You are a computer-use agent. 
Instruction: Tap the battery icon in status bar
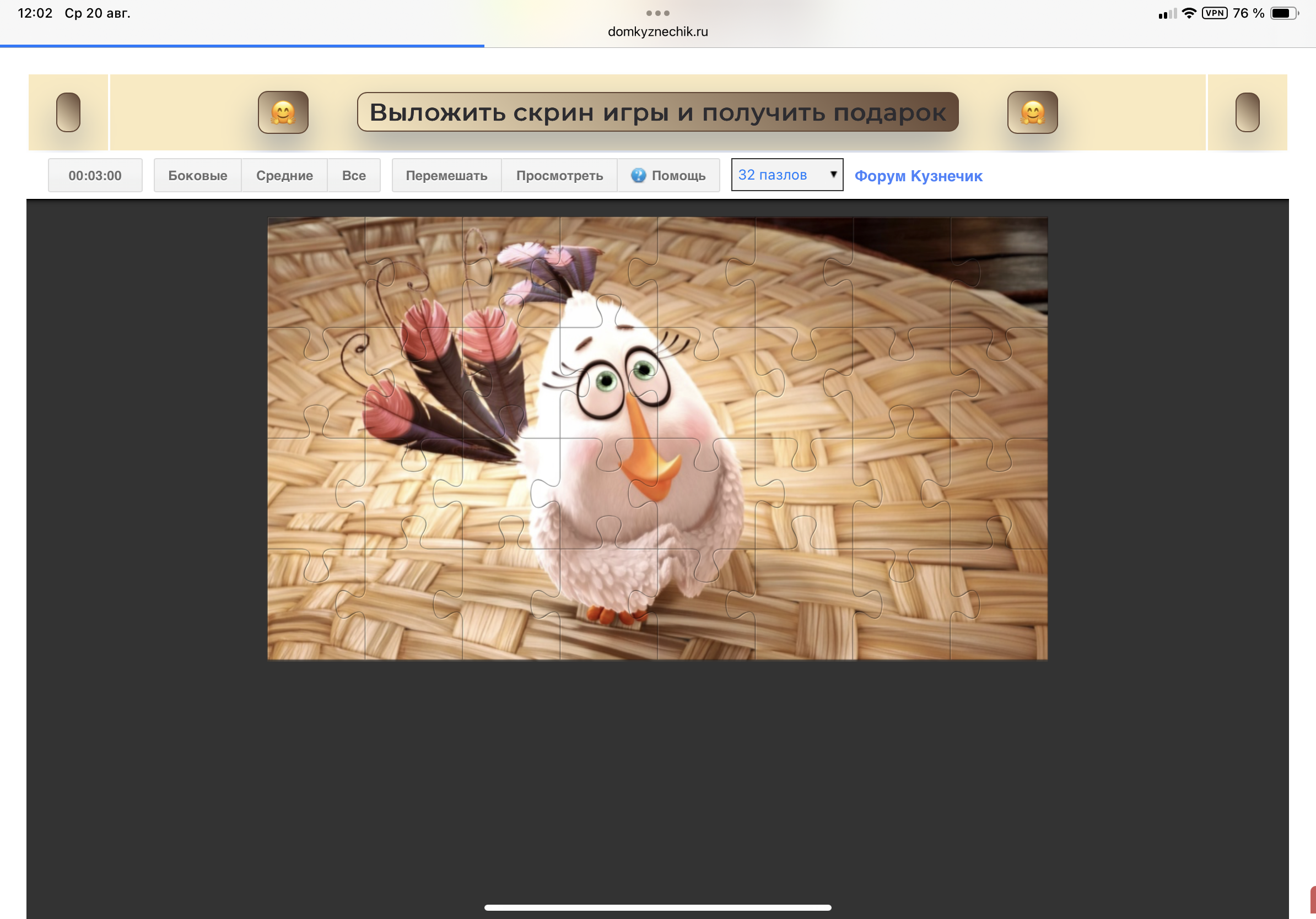1285,13
